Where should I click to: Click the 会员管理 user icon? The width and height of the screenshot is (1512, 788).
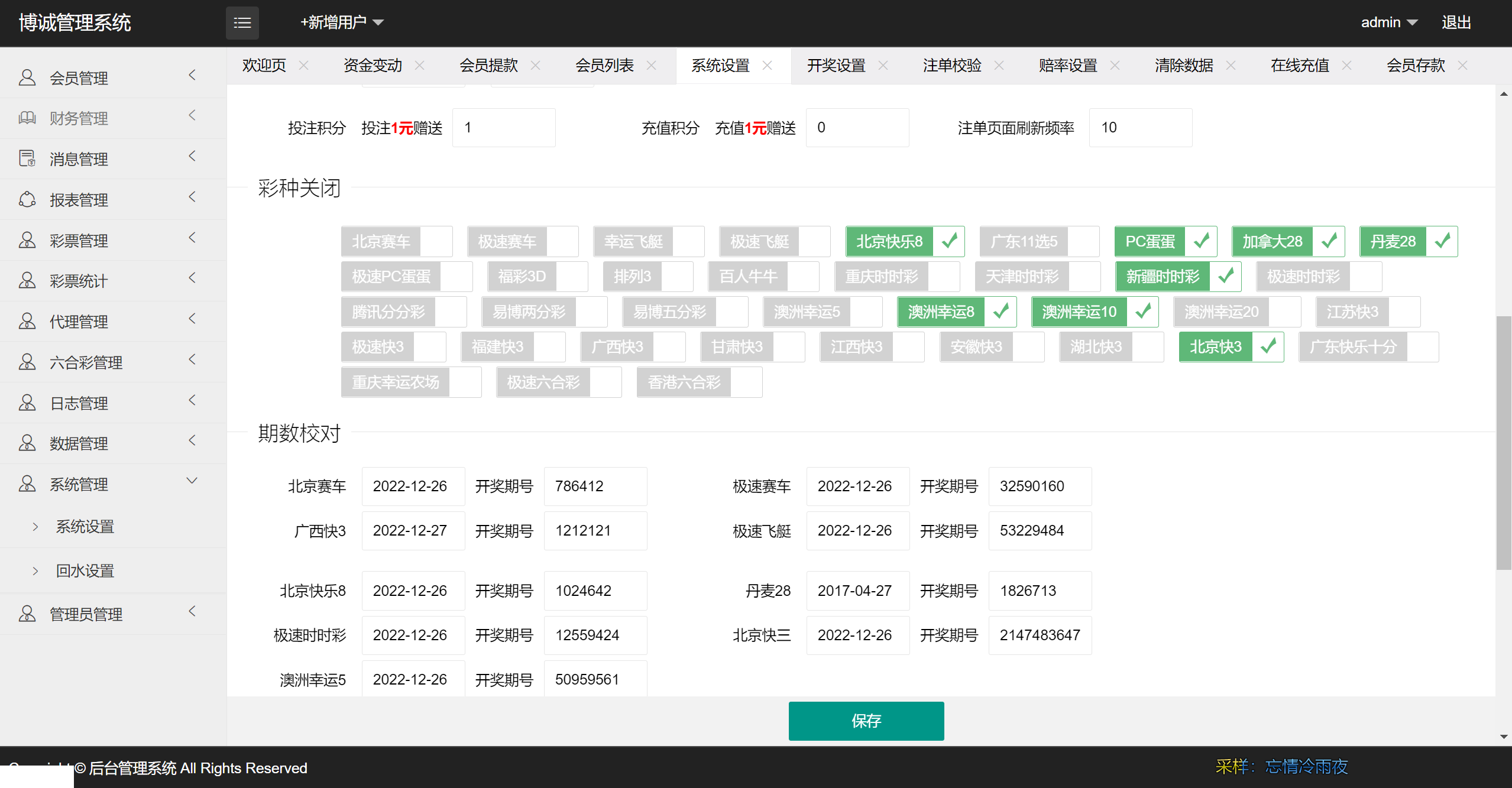tap(27, 77)
